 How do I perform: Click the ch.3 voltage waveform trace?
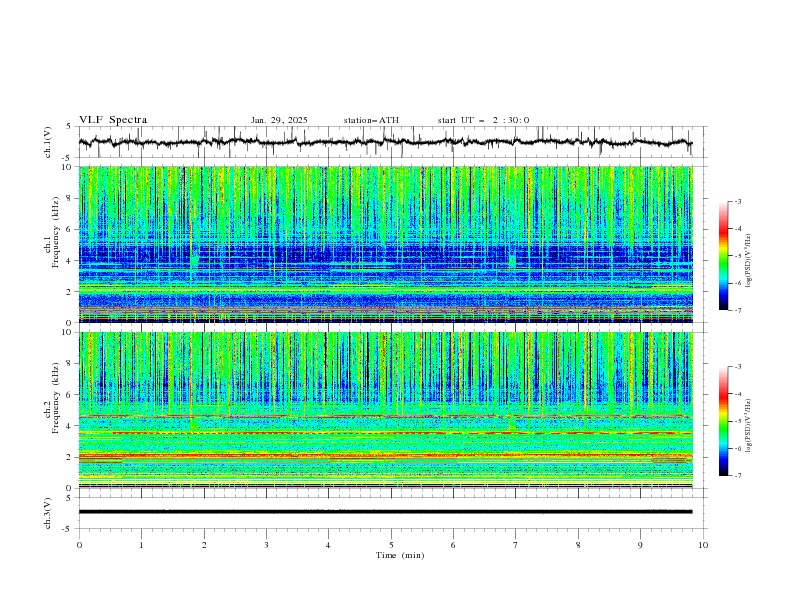click(385, 512)
